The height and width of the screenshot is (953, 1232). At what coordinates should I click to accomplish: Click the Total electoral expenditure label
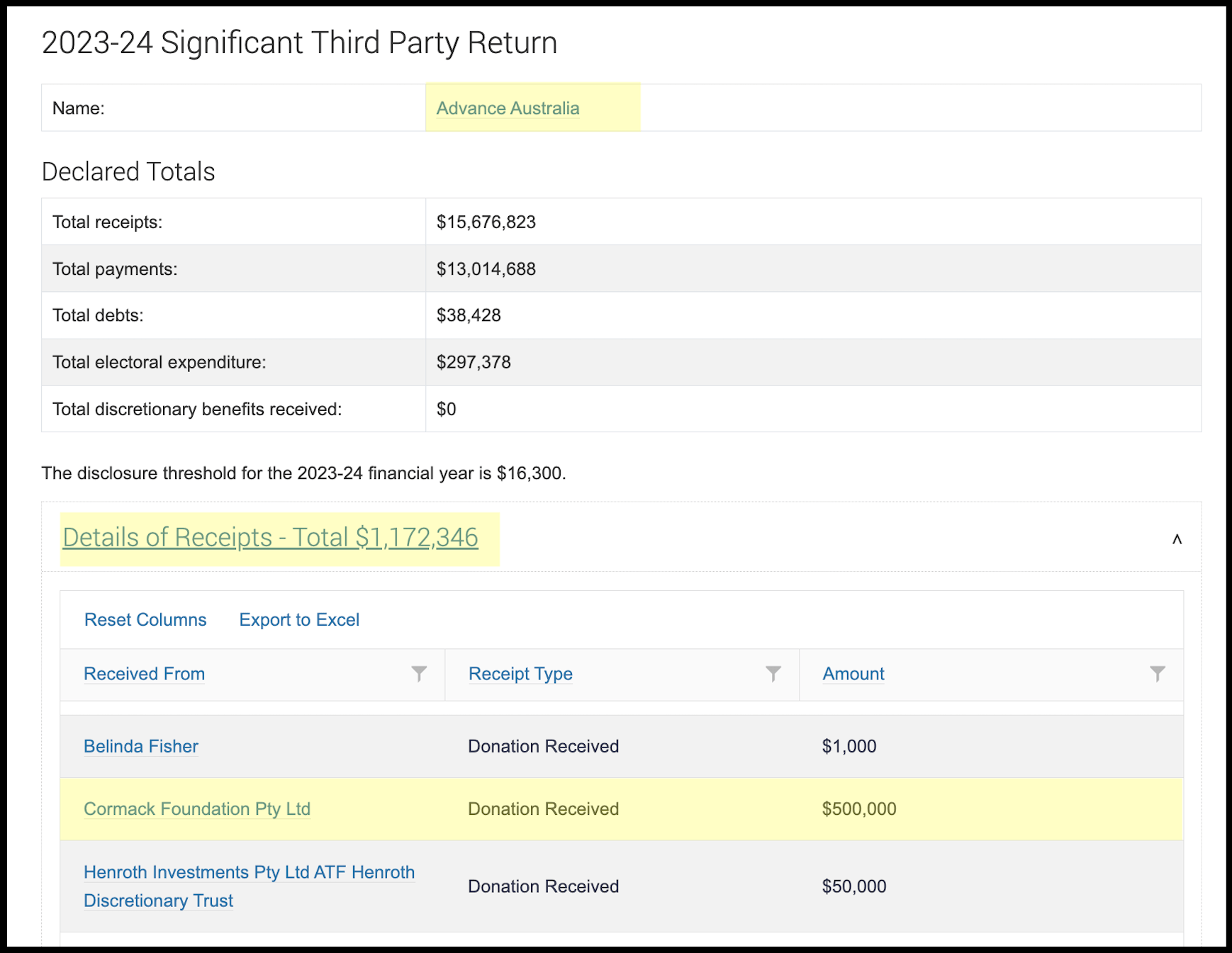159,362
